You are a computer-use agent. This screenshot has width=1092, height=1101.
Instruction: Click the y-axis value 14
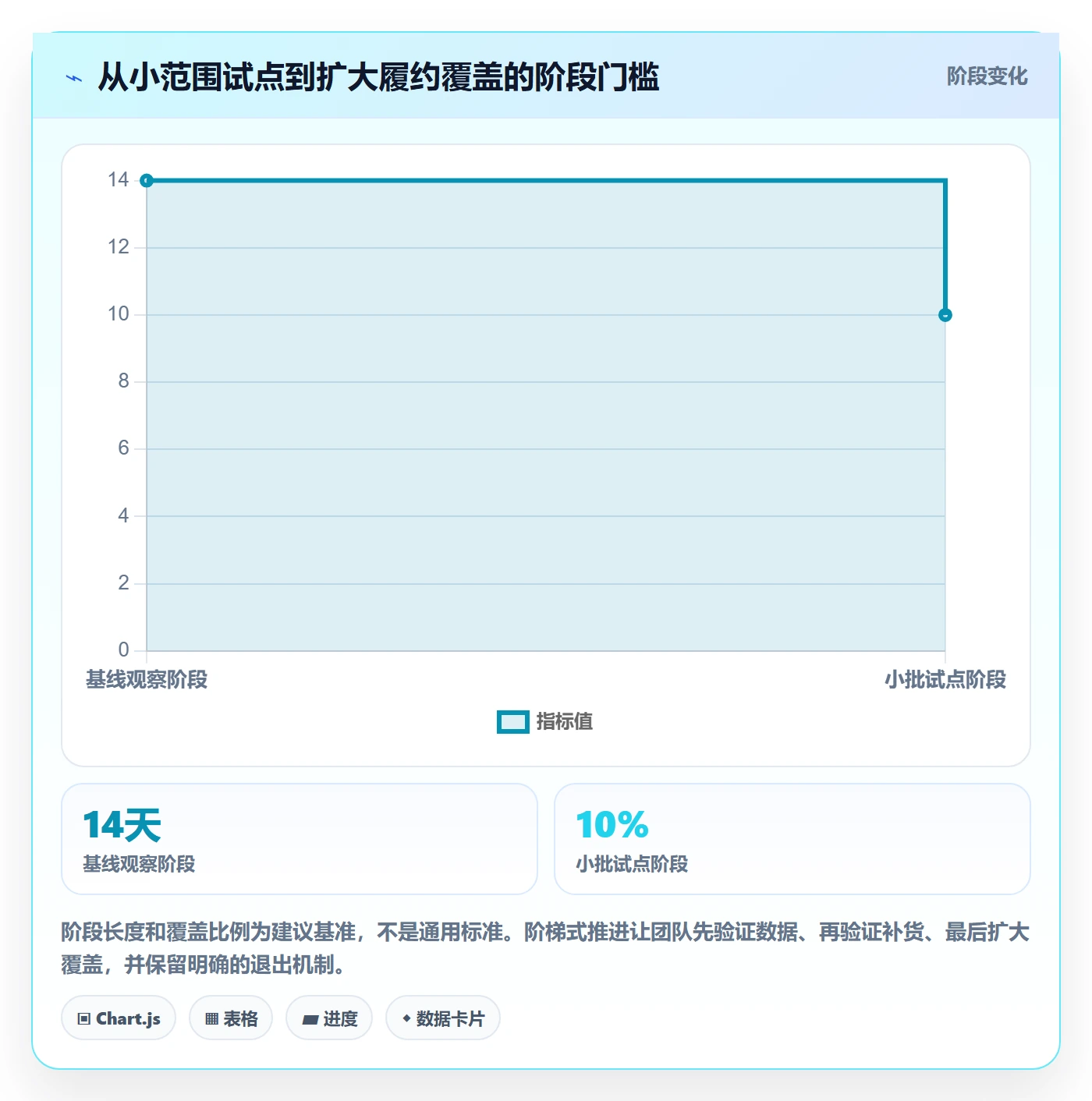pos(119,180)
